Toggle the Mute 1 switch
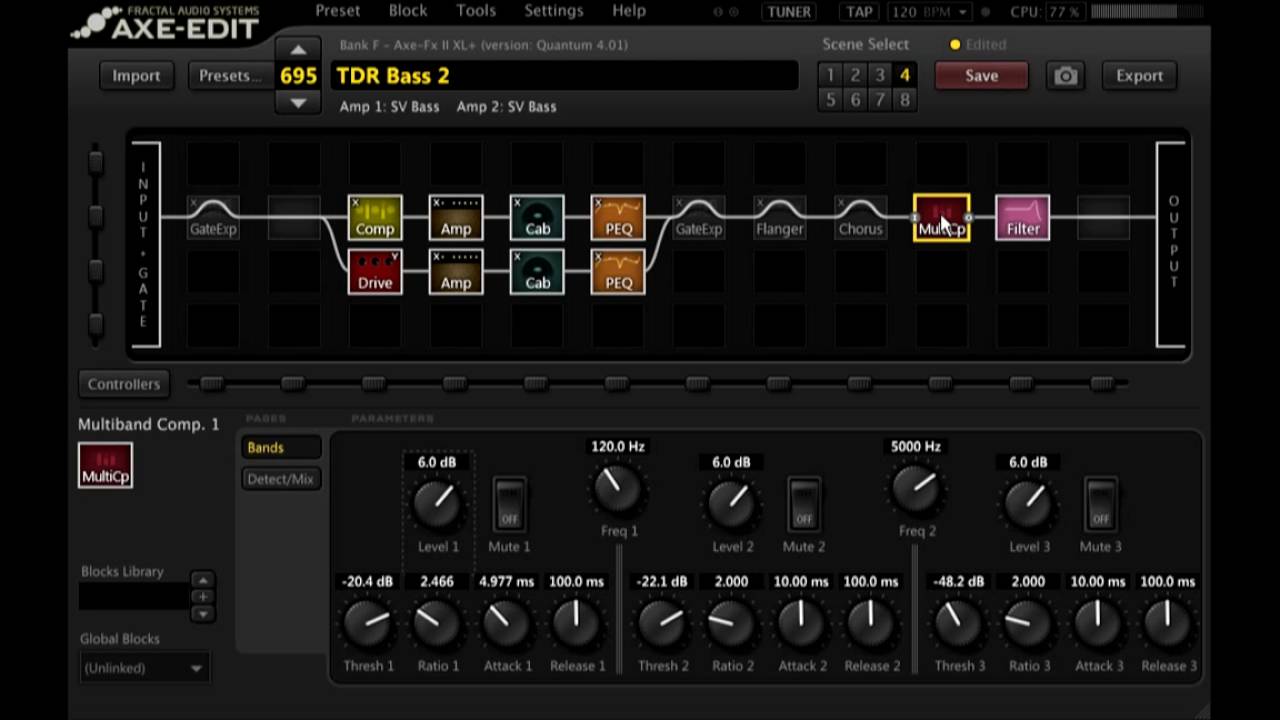 click(x=509, y=504)
